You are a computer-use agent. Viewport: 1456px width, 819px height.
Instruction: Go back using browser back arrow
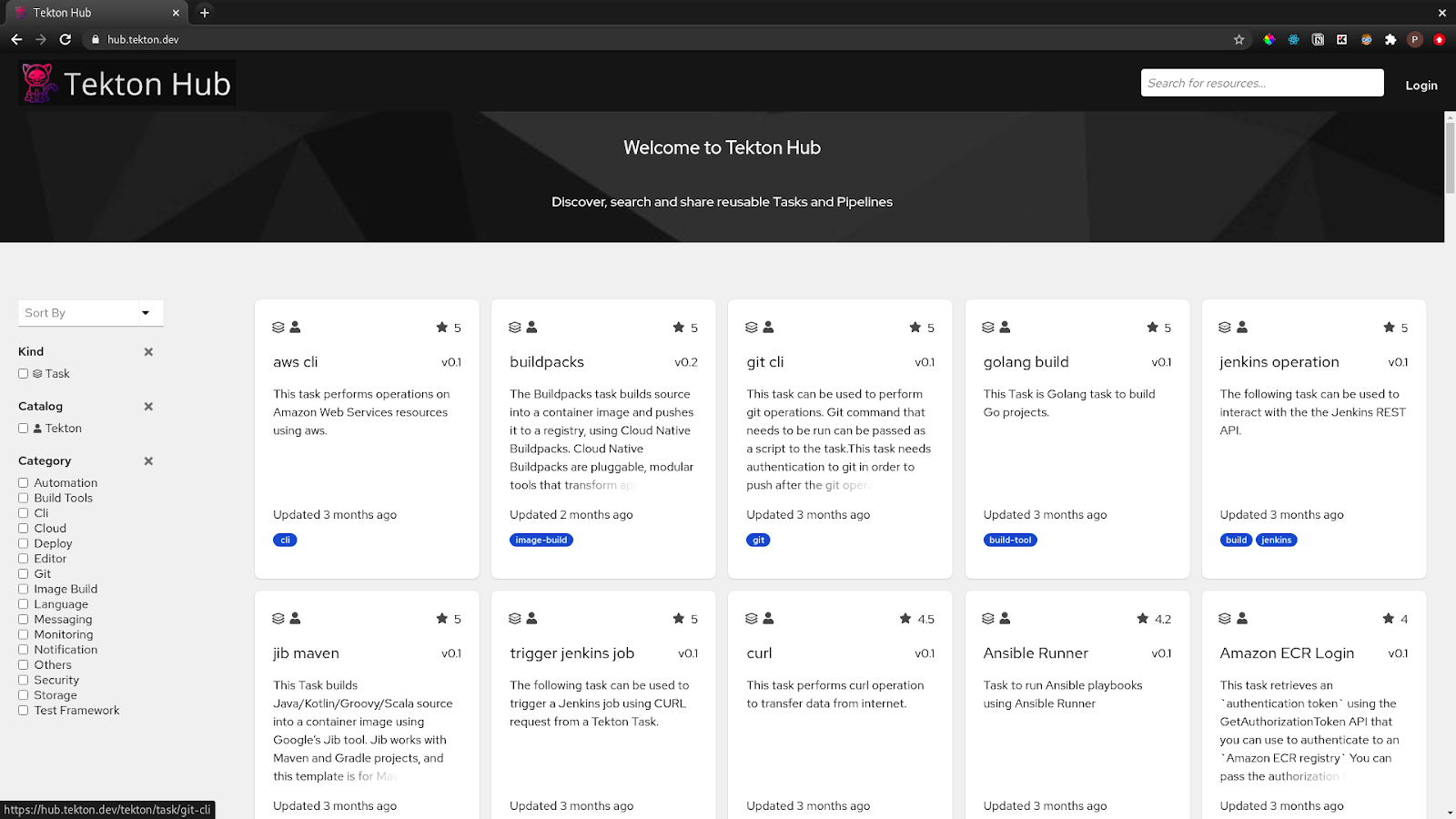[16, 39]
